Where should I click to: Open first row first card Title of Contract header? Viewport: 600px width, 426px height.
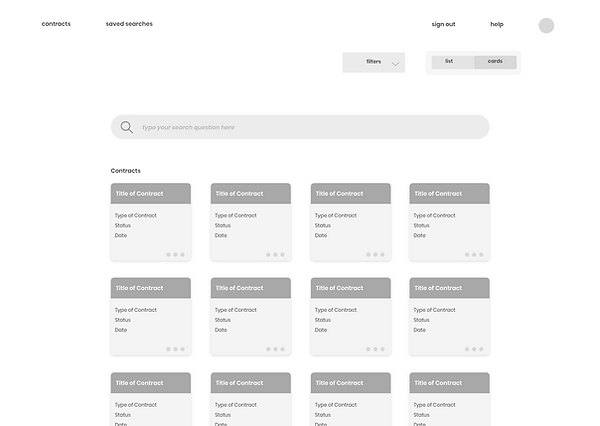coord(151,194)
